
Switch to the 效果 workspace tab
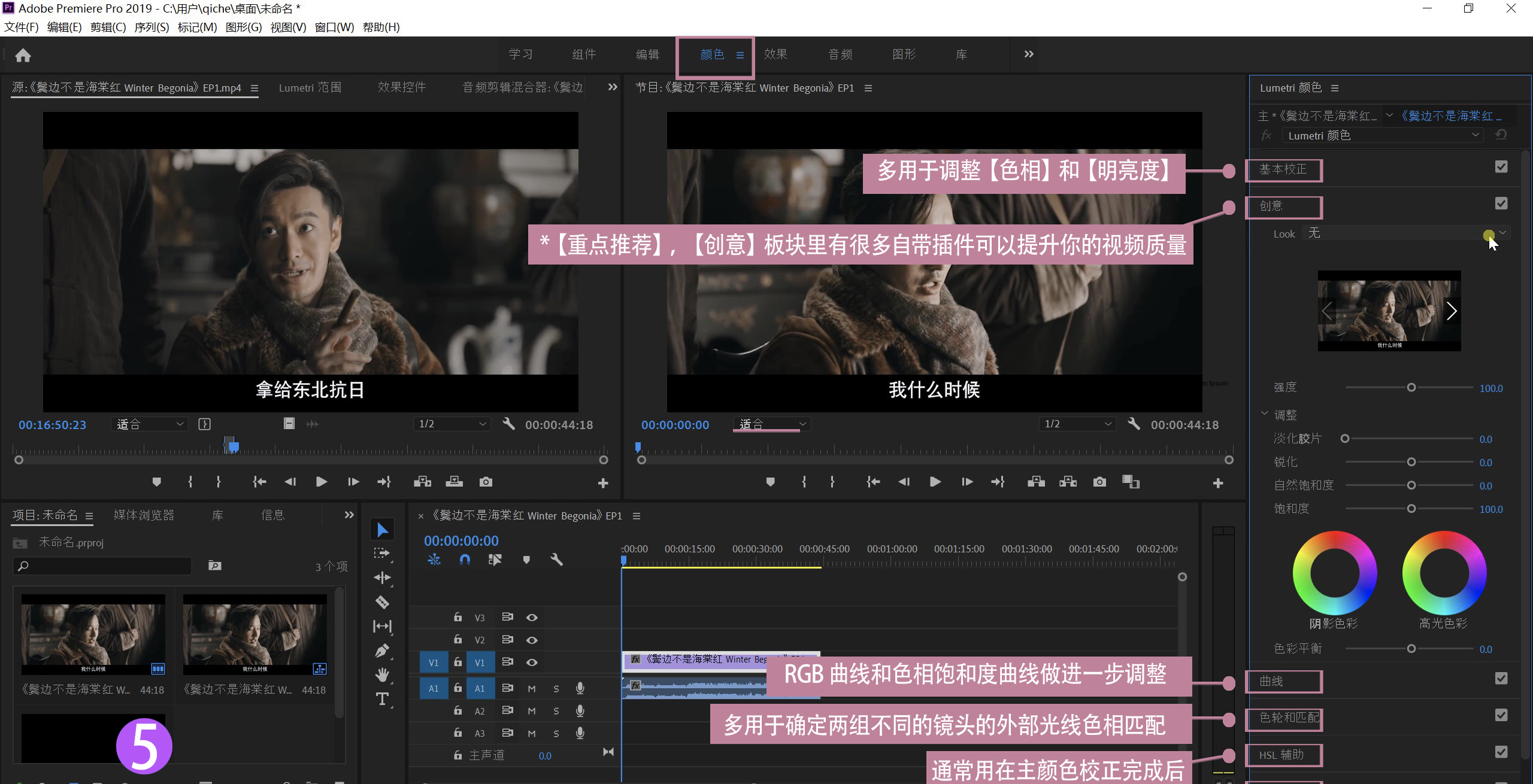pos(775,54)
